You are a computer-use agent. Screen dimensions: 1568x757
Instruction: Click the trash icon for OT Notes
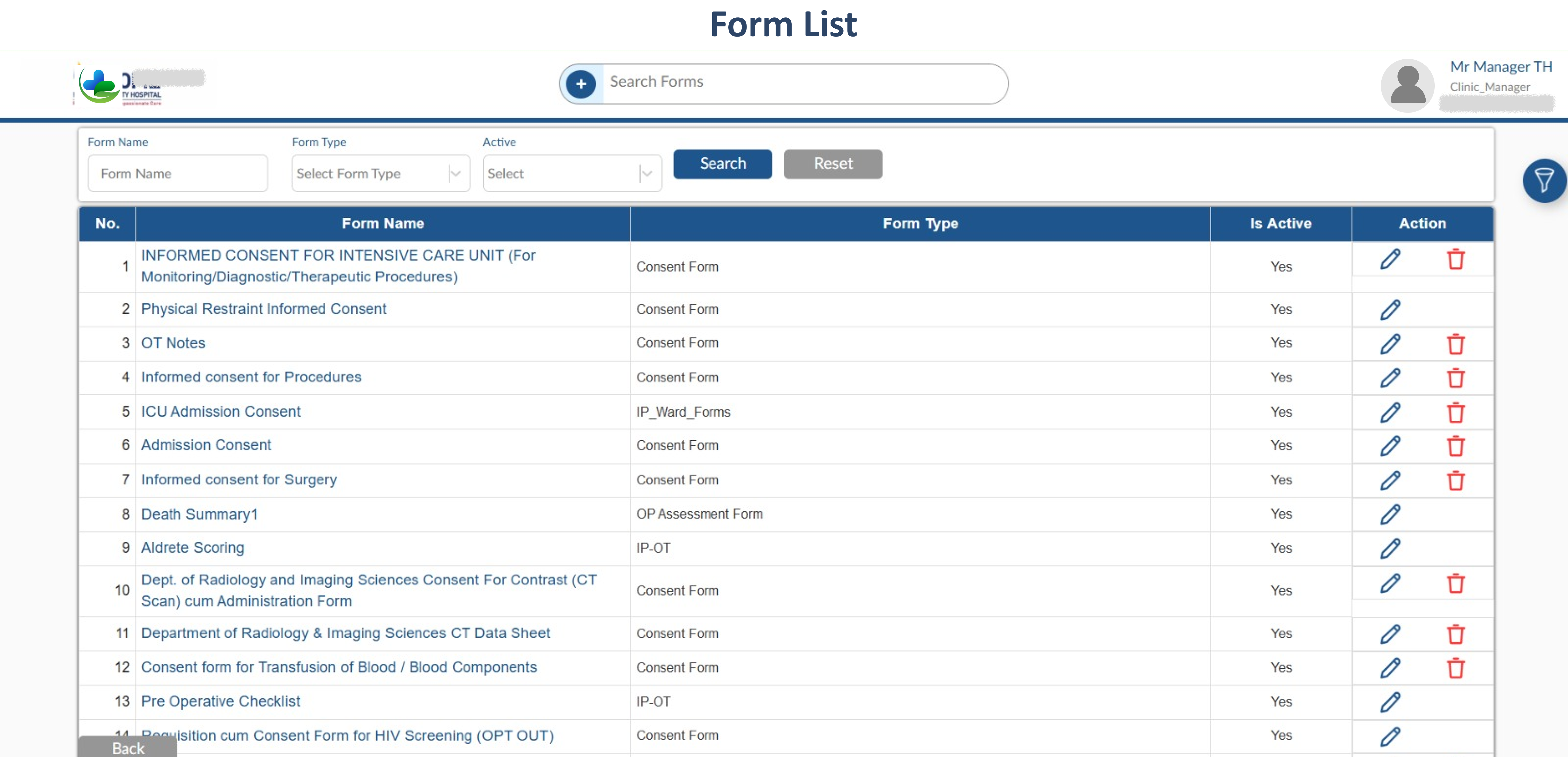click(x=1456, y=344)
